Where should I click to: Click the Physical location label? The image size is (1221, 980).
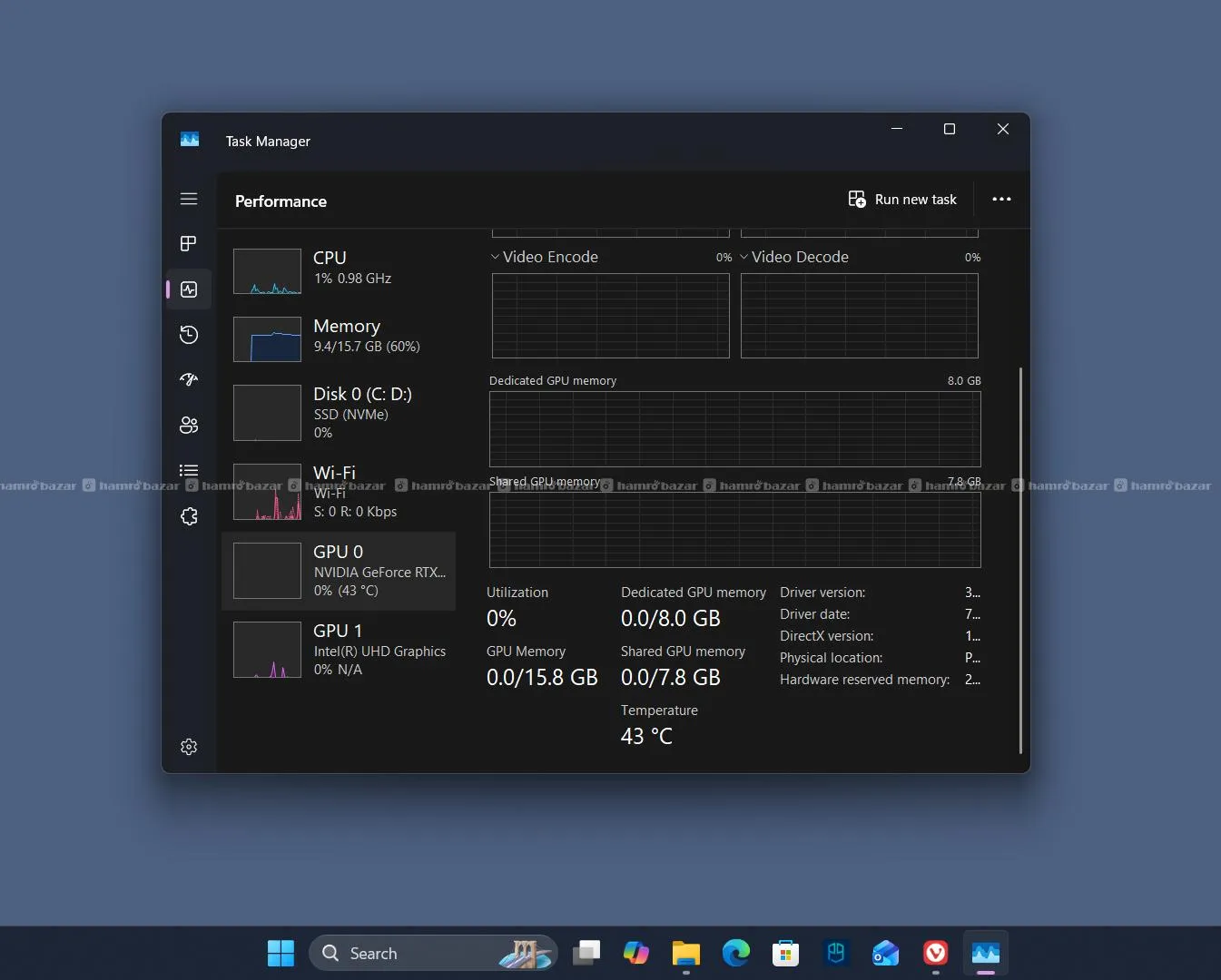click(x=832, y=658)
